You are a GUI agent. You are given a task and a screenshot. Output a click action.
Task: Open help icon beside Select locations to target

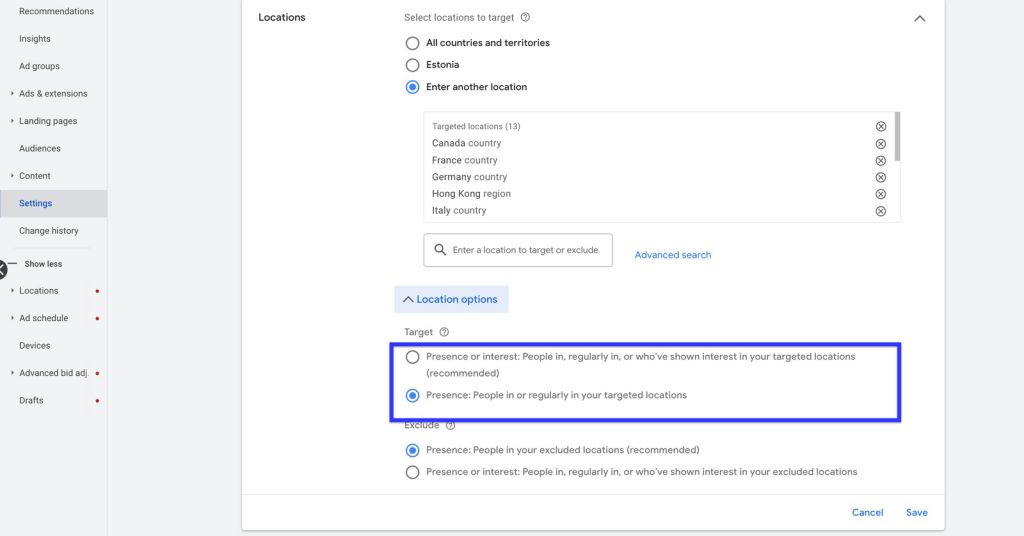[x=525, y=18]
